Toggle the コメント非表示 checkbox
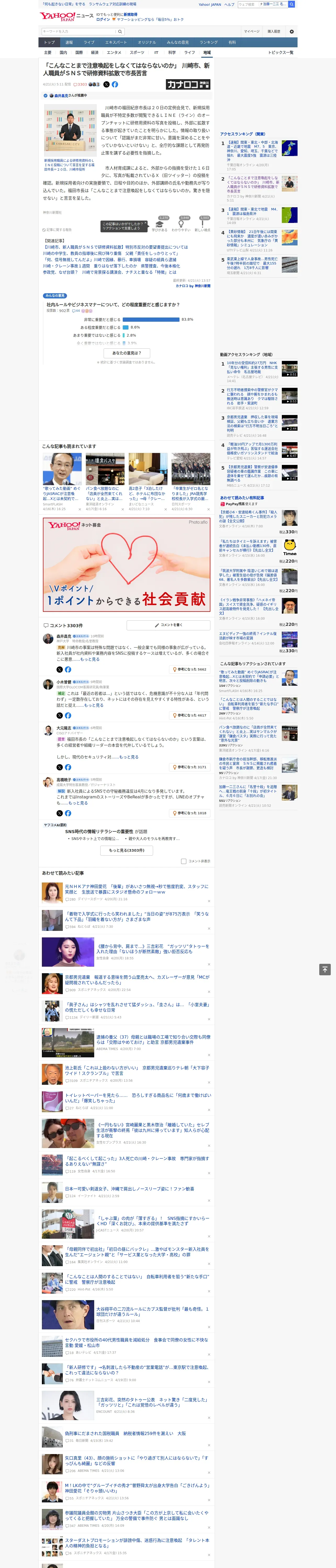The width and height of the screenshot is (336, 1568). tap(183, 862)
